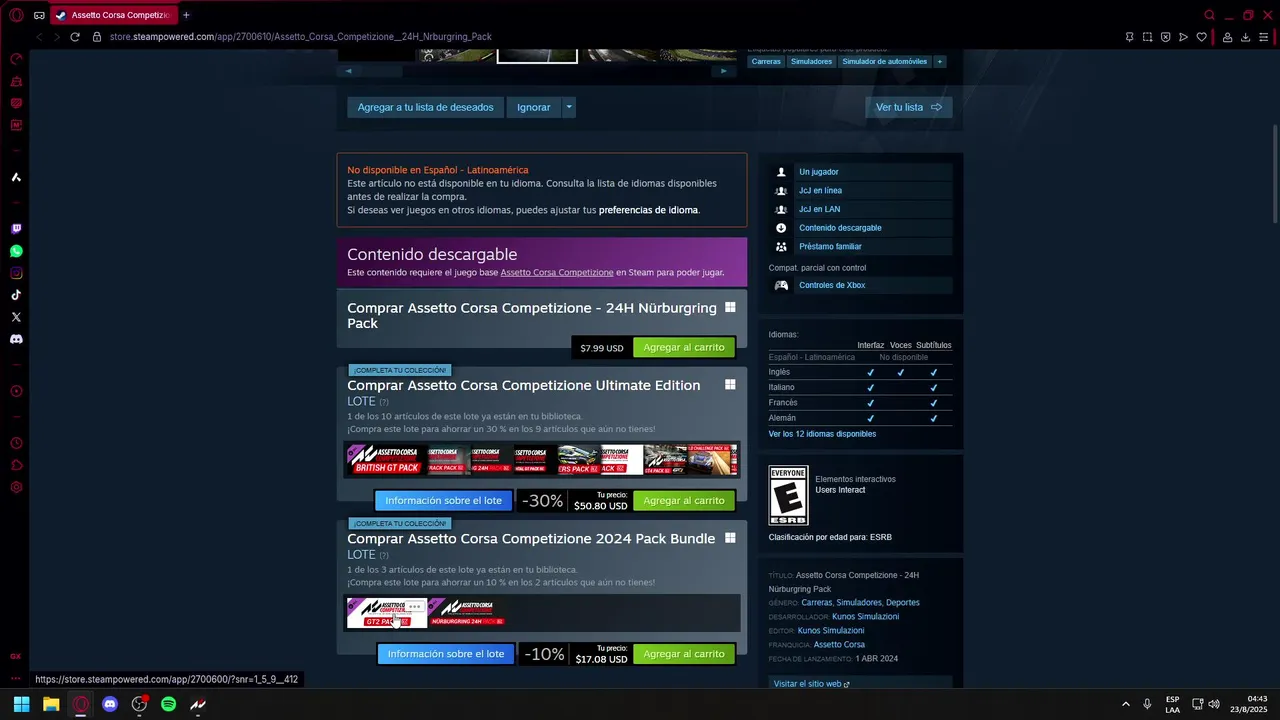Click the Simulador de automóviles tag
The height and width of the screenshot is (720, 1280).
click(884, 61)
